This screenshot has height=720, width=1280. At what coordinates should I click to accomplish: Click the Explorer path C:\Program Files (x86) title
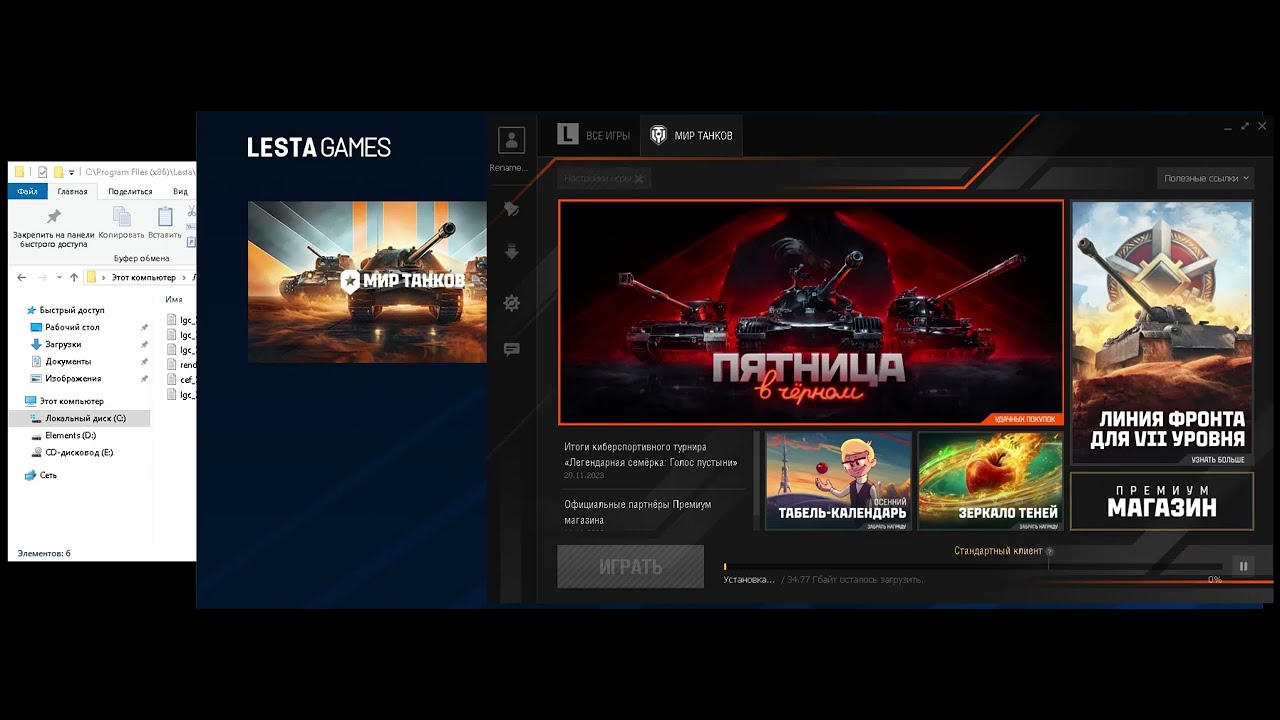[140, 172]
